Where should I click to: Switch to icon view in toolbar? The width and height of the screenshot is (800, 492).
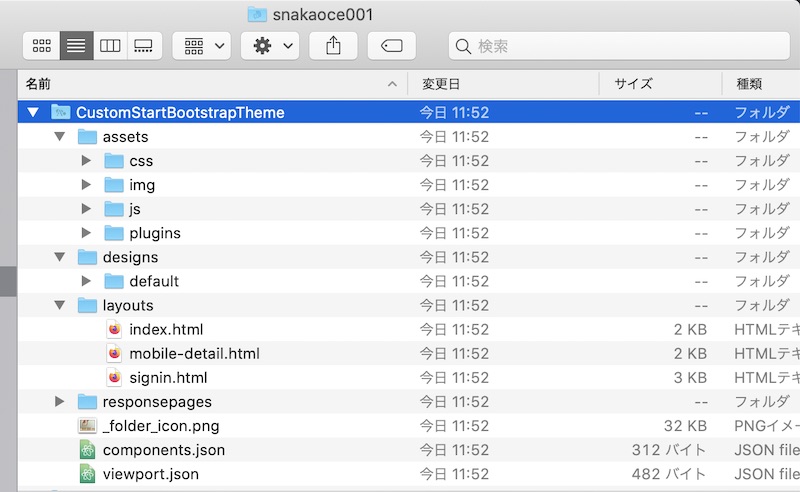coord(42,46)
